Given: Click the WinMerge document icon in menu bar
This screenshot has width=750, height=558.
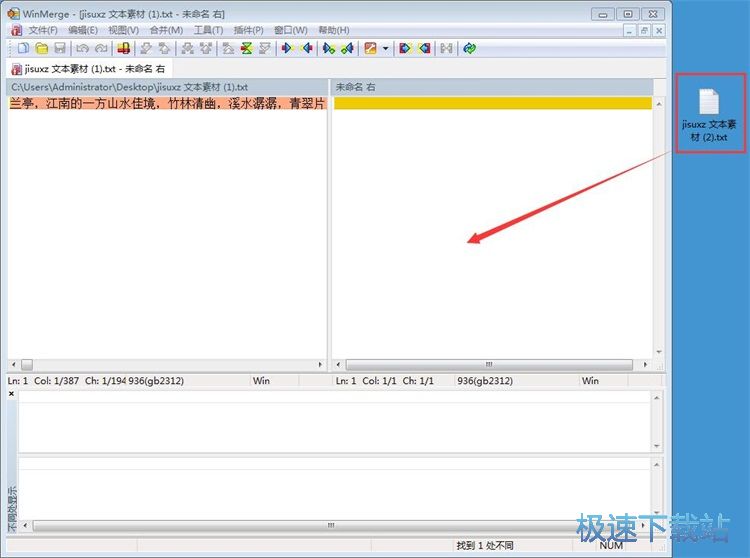Looking at the screenshot, I should pos(16,30).
